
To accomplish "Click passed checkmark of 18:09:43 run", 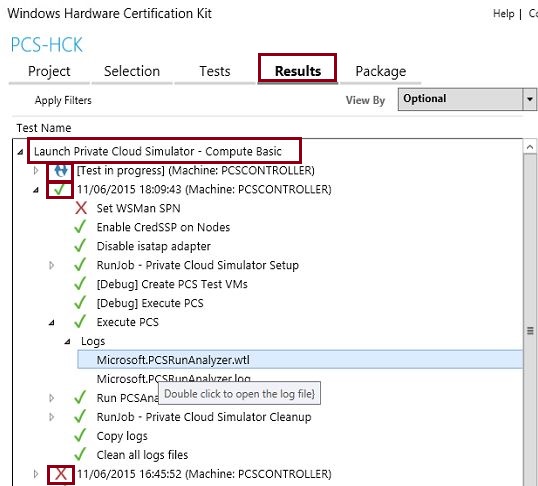I will [59, 189].
